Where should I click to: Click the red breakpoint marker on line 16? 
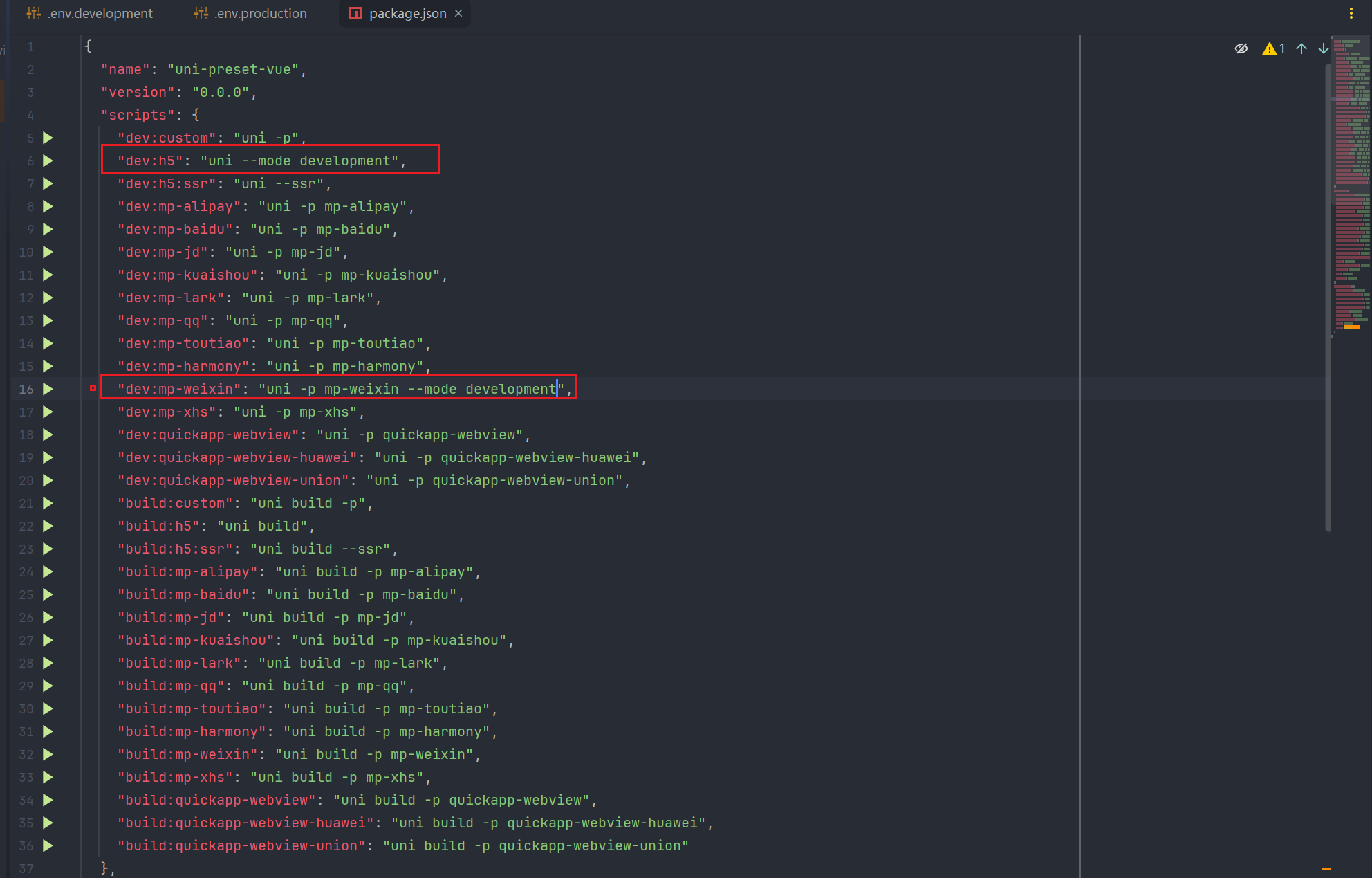tap(93, 389)
